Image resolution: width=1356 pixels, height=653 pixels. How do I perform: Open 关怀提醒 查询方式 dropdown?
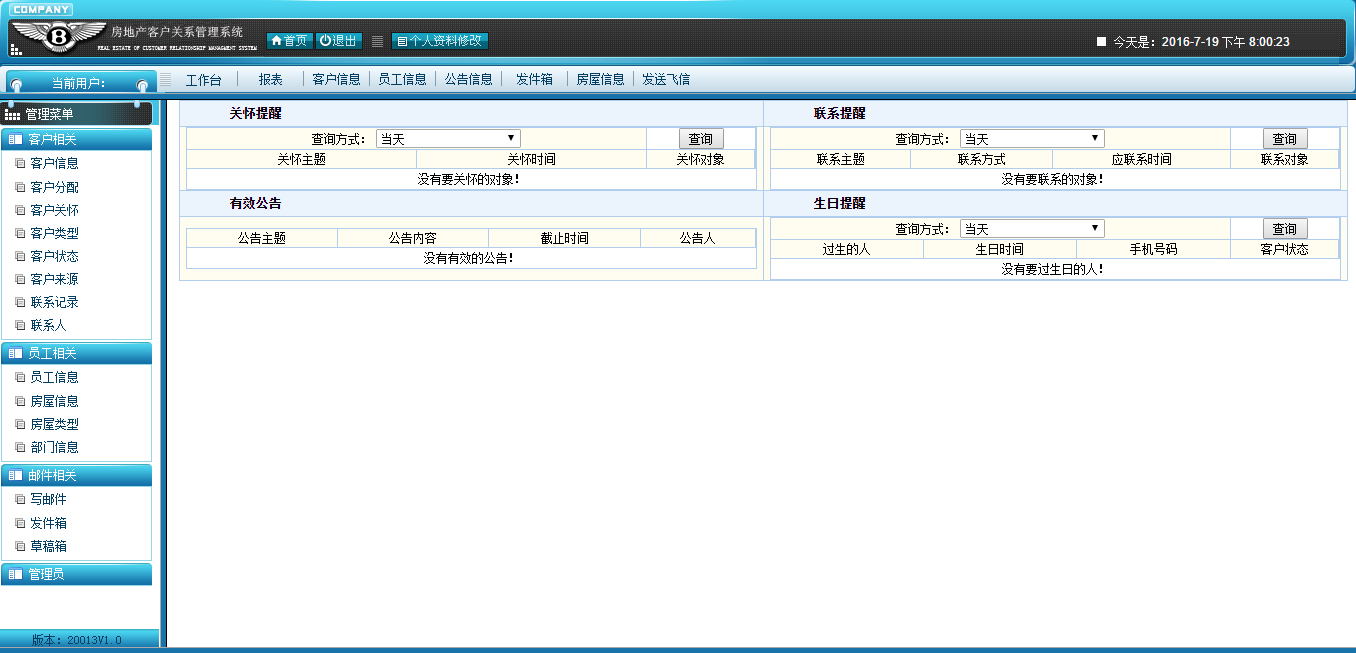448,139
